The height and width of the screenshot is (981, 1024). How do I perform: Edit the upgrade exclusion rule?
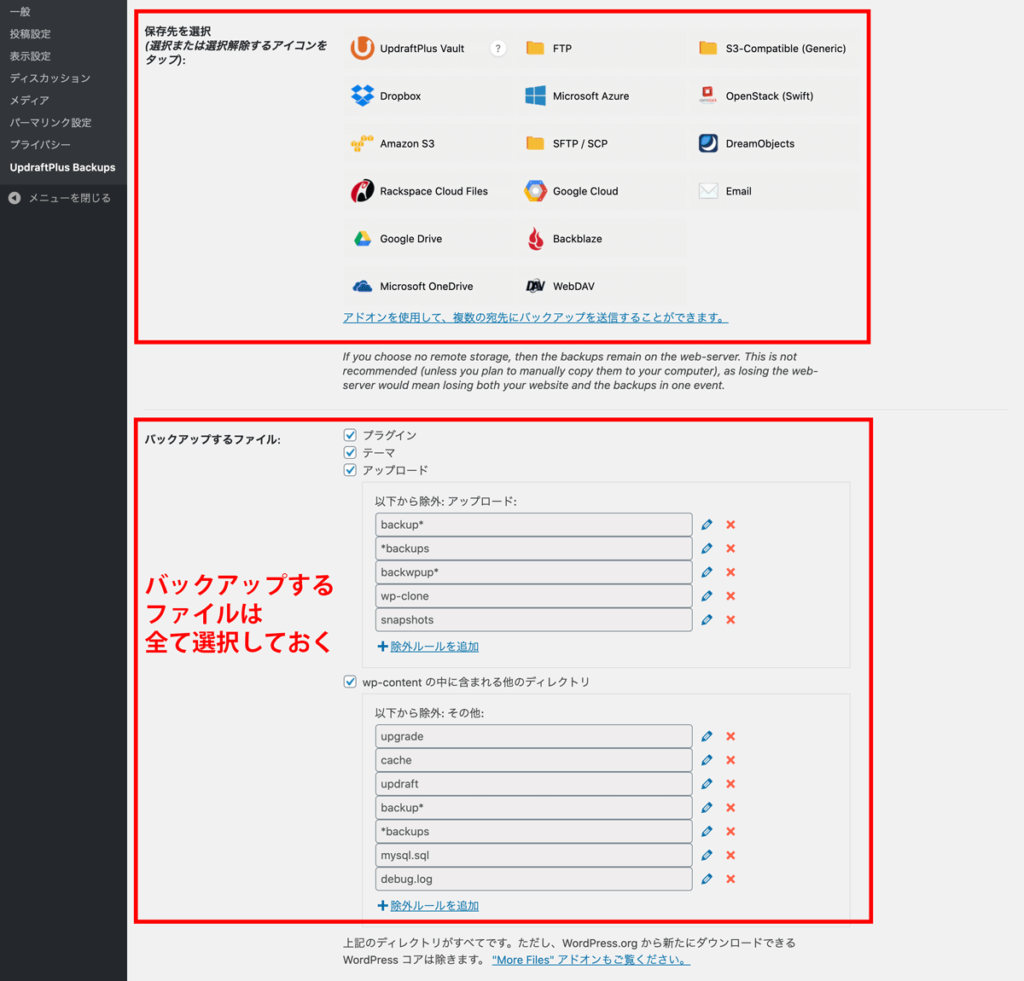pos(707,736)
